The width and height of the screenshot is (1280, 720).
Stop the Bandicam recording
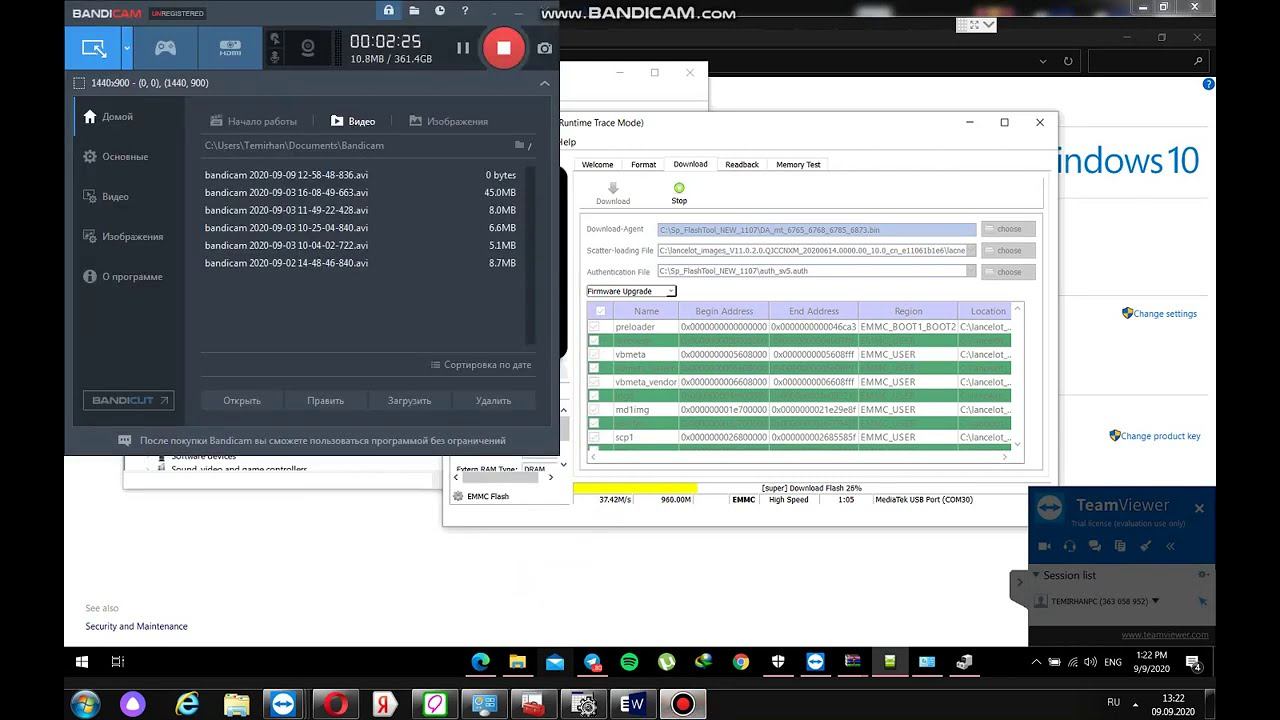pos(504,47)
